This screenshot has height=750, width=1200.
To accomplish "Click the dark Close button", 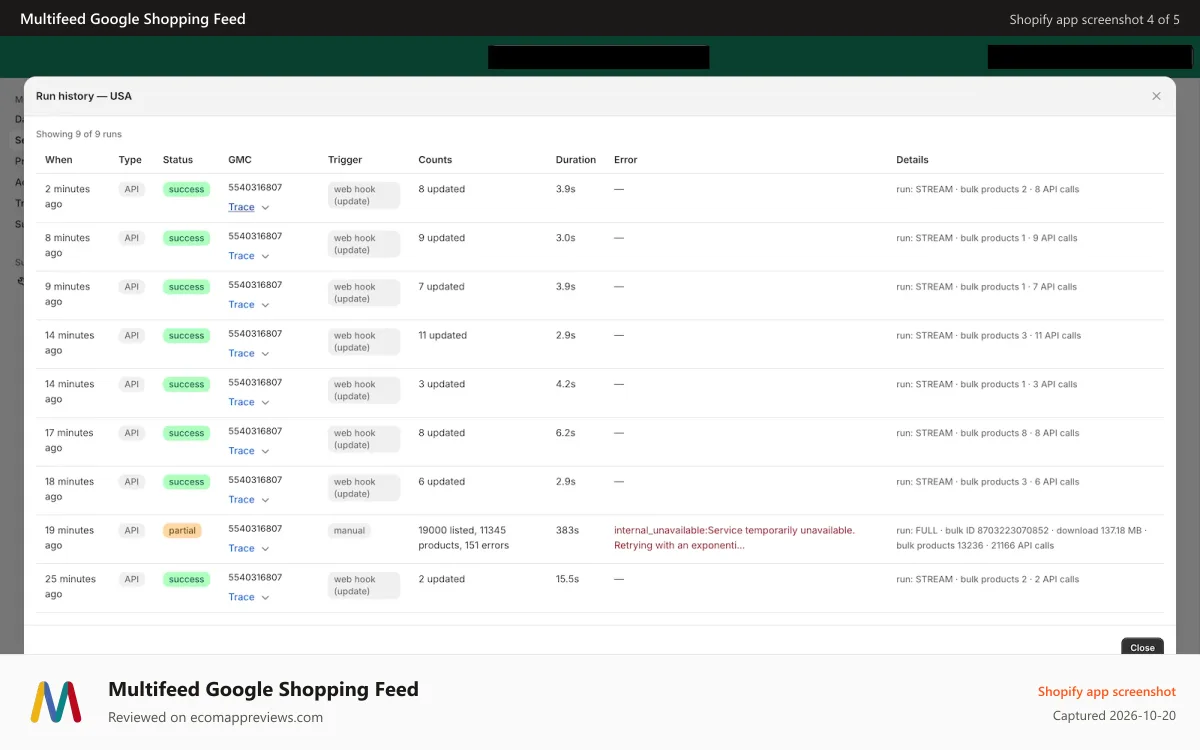I will pos(1142,647).
